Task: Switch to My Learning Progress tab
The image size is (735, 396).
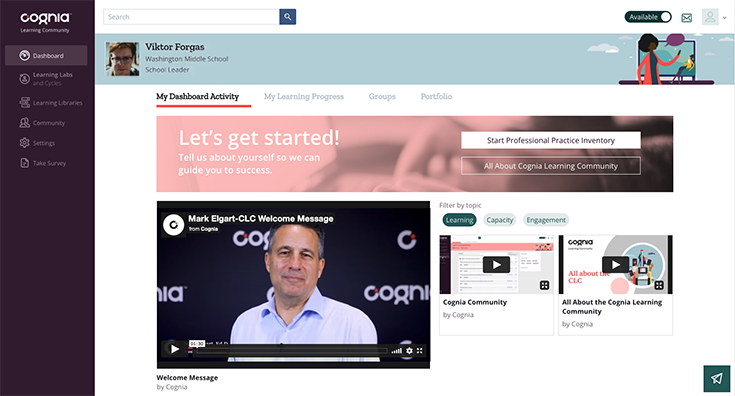Action: click(x=304, y=97)
